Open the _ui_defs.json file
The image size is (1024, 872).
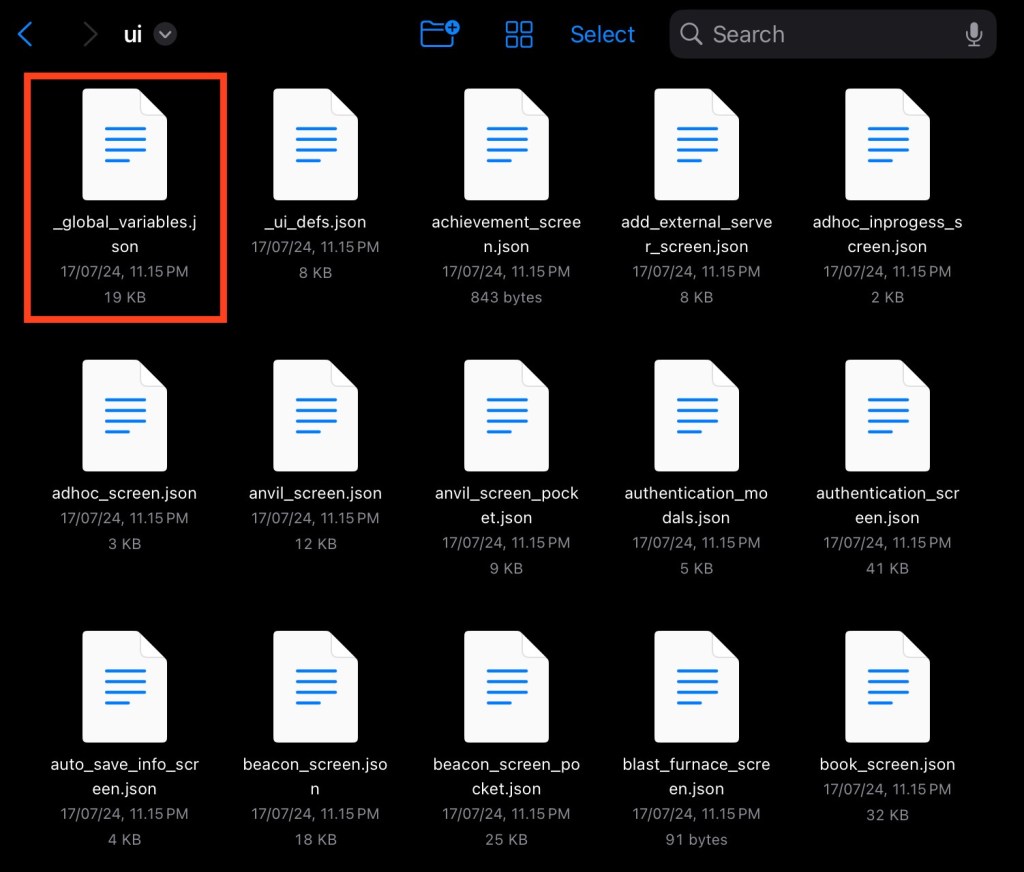tap(315, 145)
